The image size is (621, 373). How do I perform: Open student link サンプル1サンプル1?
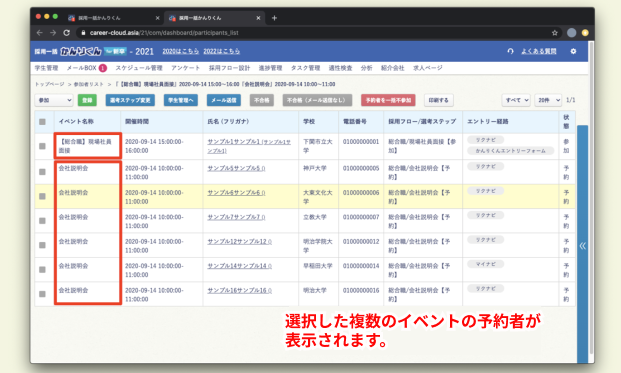point(249,146)
